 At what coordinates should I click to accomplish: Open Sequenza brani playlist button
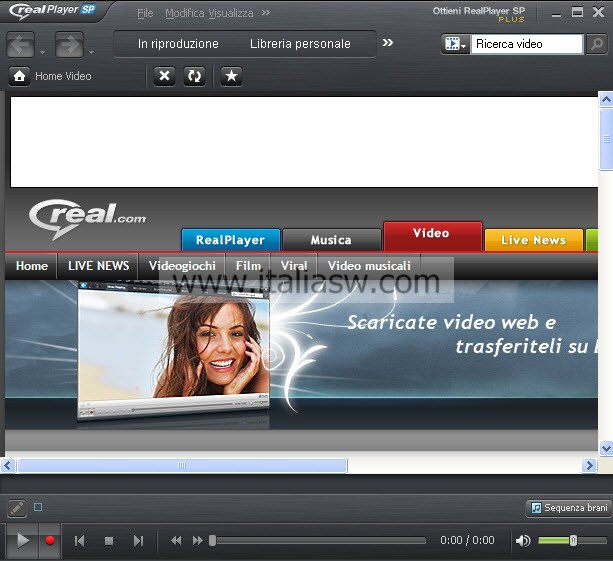point(569,508)
